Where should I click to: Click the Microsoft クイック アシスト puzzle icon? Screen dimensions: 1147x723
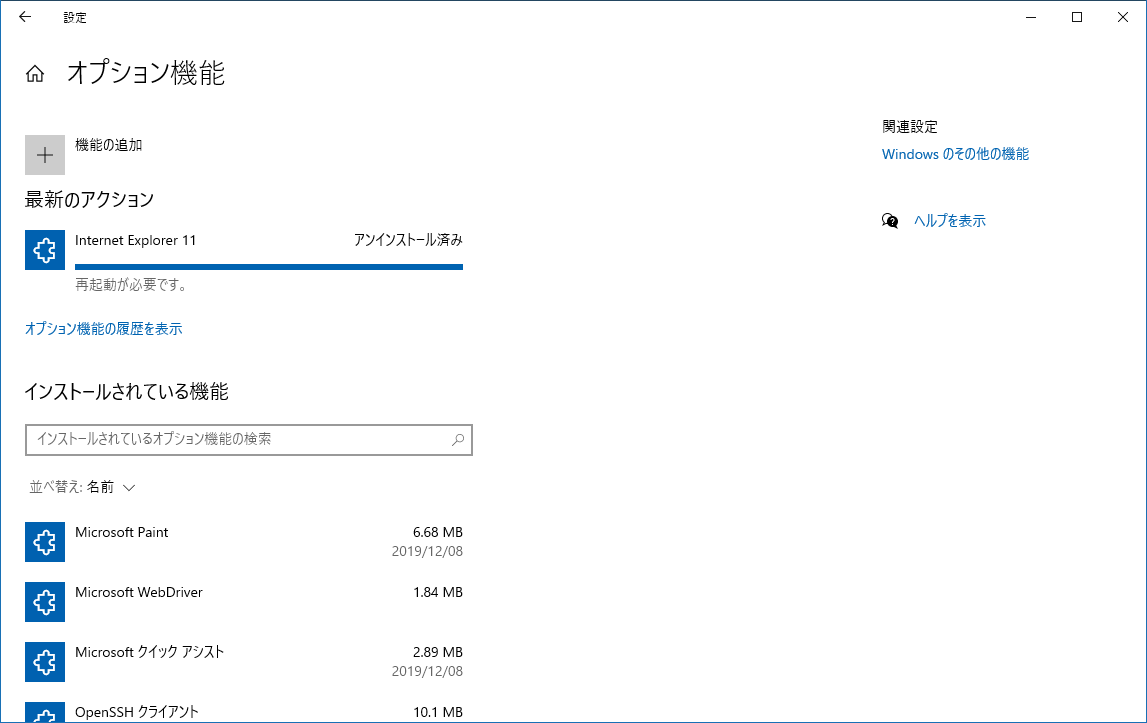(45, 662)
